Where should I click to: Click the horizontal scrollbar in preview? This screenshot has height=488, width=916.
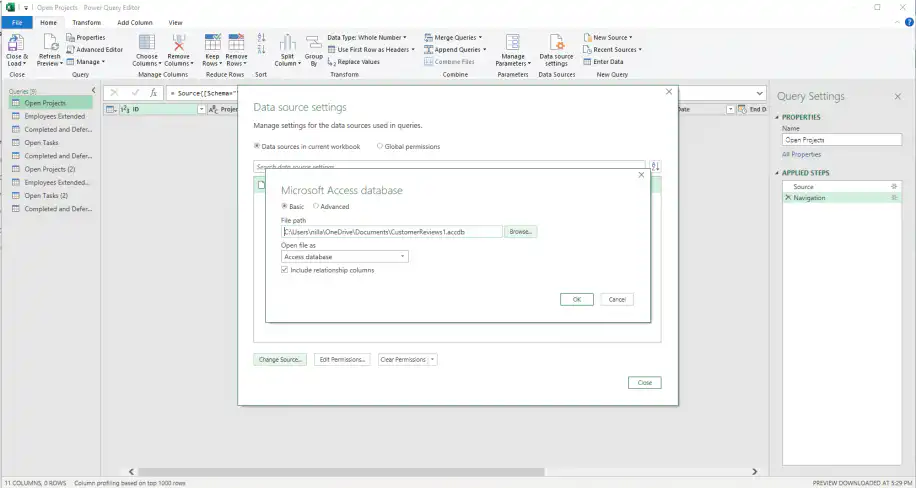tap(341, 472)
